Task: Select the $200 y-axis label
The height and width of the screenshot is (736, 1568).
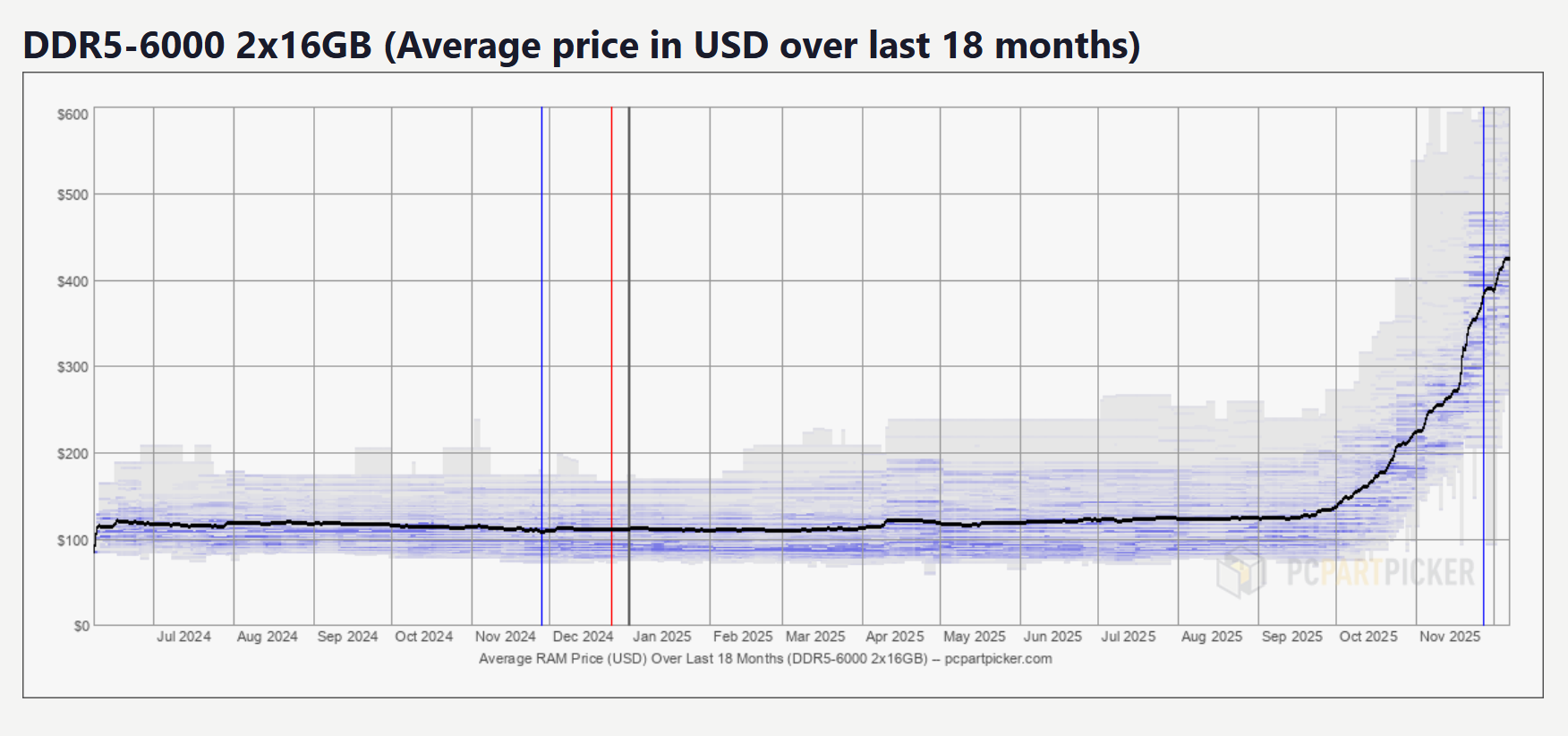Action: click(x=72, y=454)
